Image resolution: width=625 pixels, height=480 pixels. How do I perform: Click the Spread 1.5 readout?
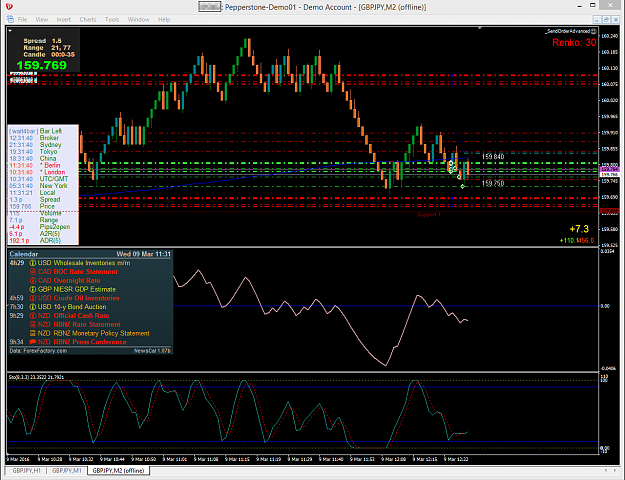(x=43, y=41)
